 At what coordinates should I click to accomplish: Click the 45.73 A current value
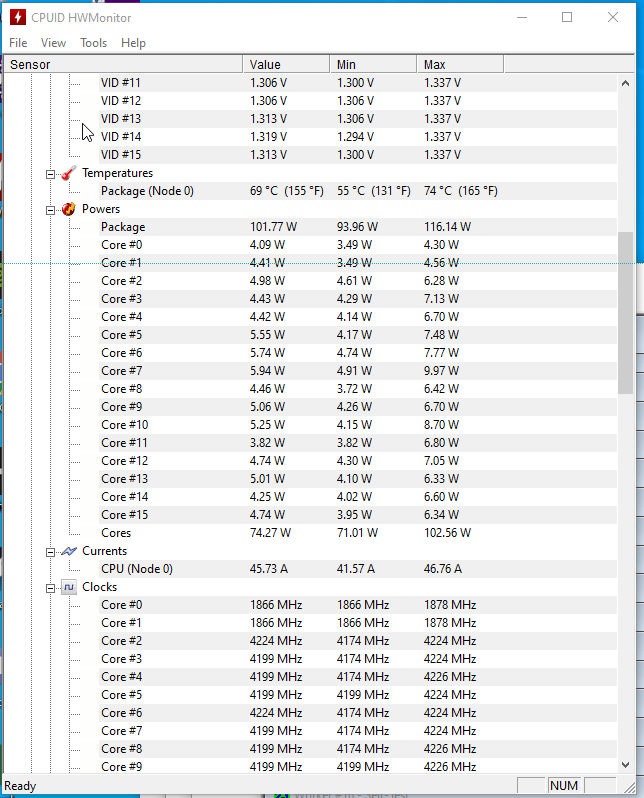tap(269, 569)
